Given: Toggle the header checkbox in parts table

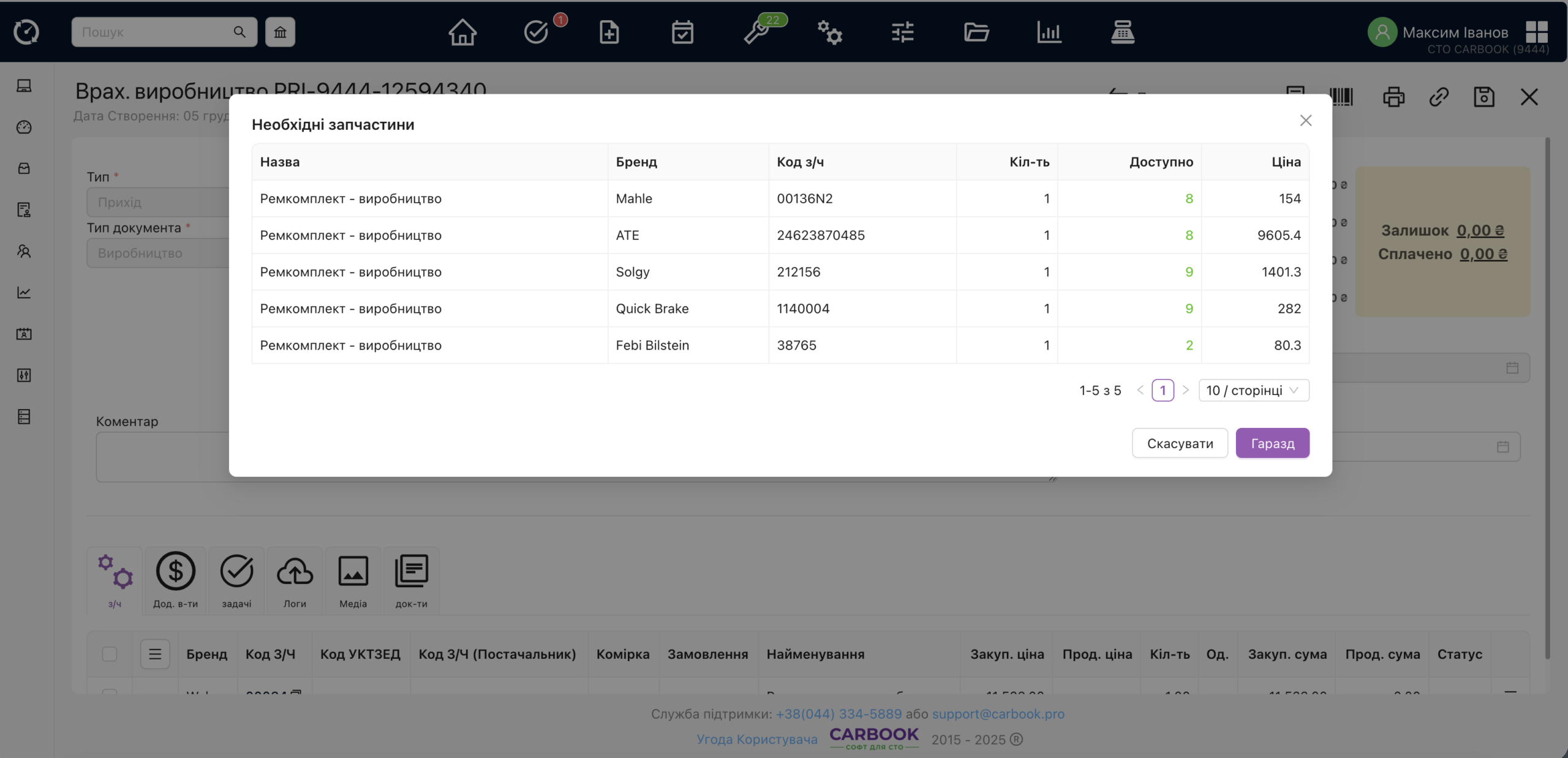Looking at the screenshot, I should point(110,654).
